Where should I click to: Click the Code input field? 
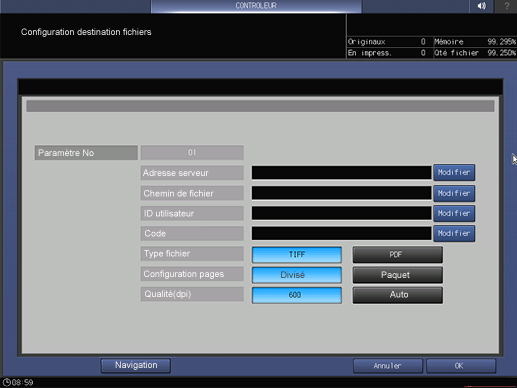341,233
